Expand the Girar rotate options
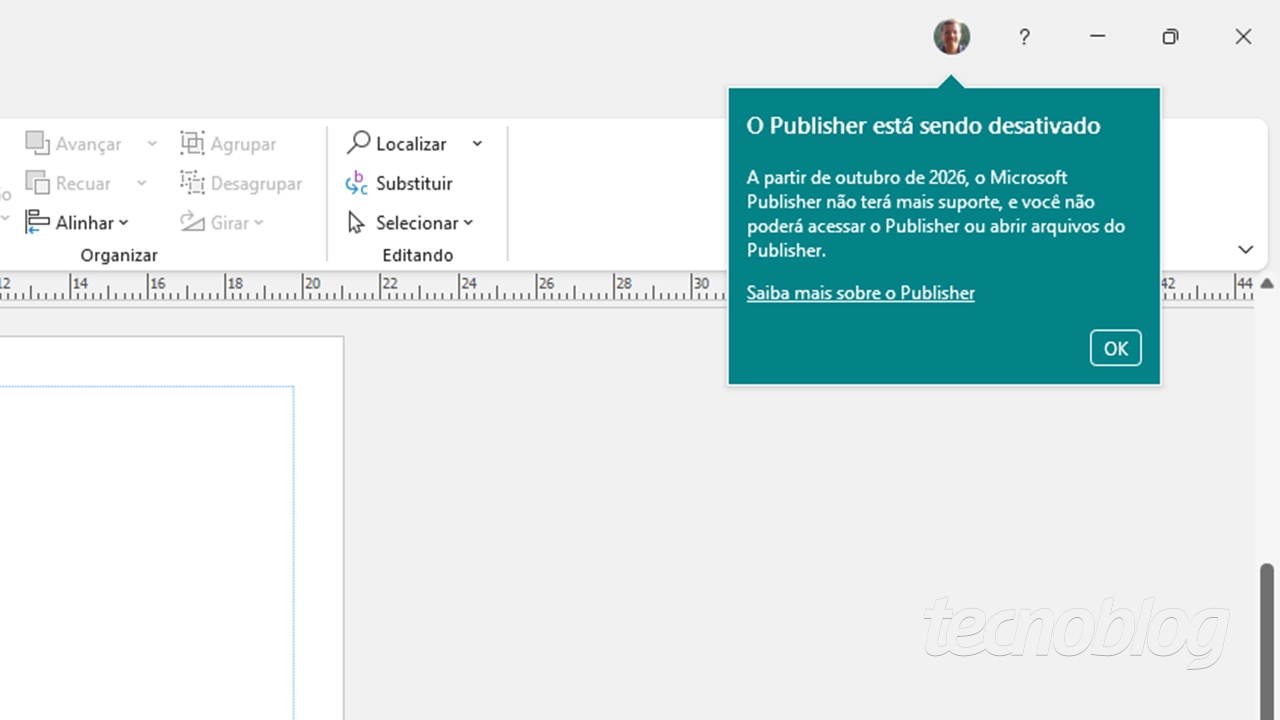This screenshot has height=720, width=1280. pos(258,223)
